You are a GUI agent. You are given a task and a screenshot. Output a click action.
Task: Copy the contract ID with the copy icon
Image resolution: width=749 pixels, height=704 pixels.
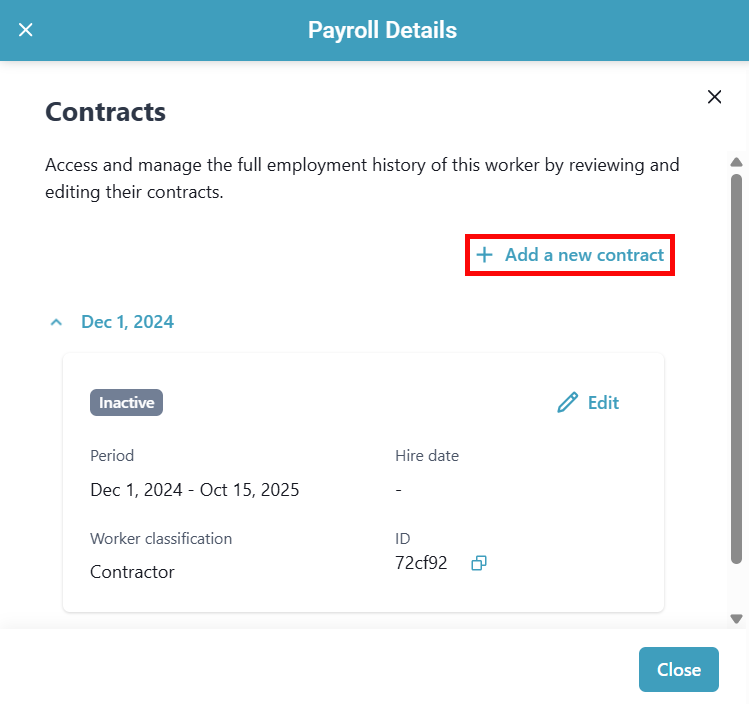point(479,563)
